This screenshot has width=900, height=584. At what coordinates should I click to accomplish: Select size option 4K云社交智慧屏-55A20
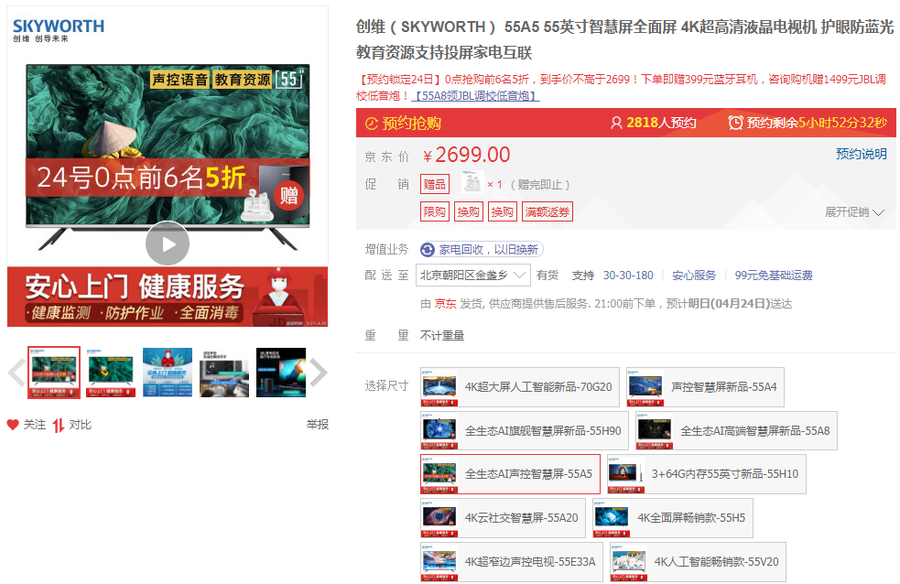[x=502, y=518]
